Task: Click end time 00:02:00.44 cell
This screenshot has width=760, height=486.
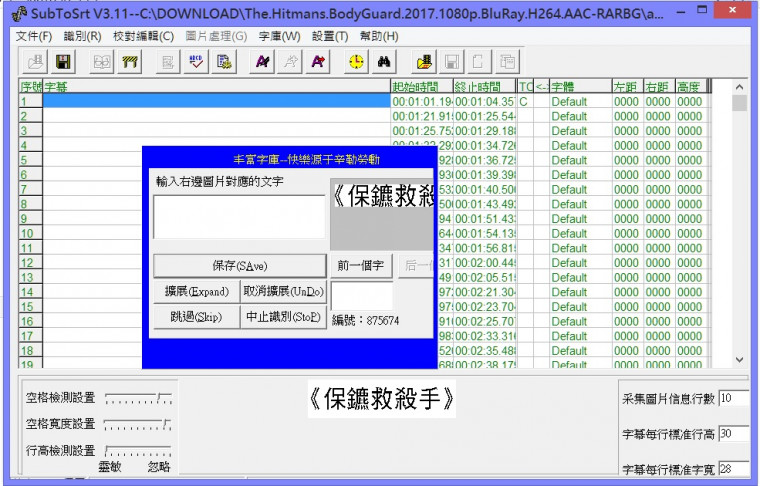Action: (x=484, y=263)
